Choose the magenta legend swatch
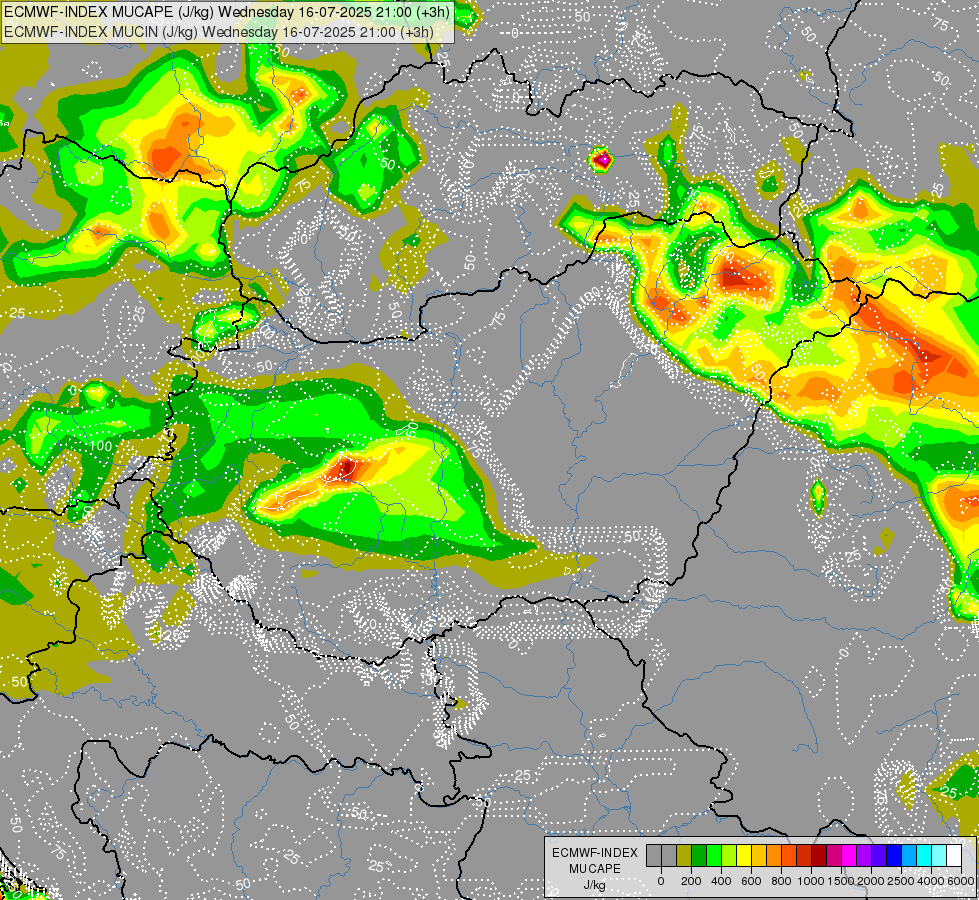This screenshot has height=900, width=979. [x=850, y=855]
